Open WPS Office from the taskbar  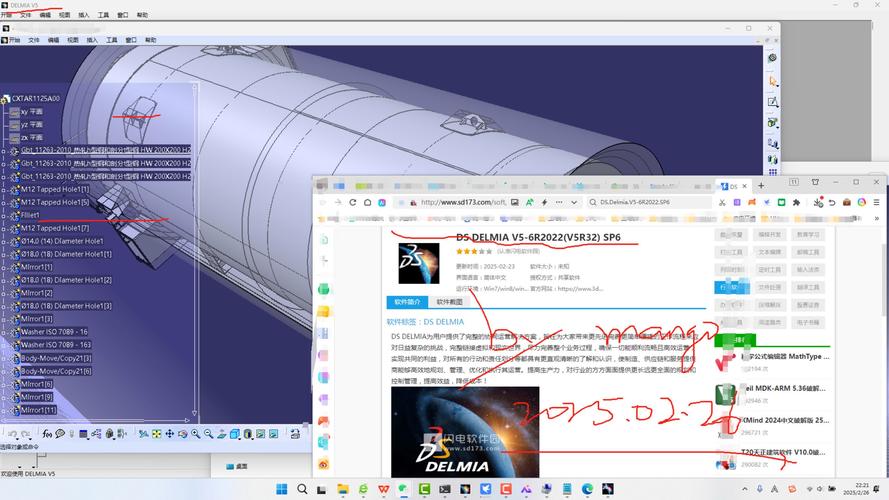click(x=384, y=489)
